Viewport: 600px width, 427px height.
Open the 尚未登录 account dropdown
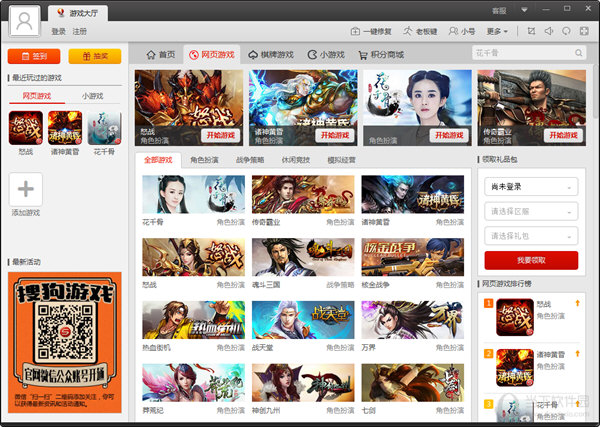point(531,187)
